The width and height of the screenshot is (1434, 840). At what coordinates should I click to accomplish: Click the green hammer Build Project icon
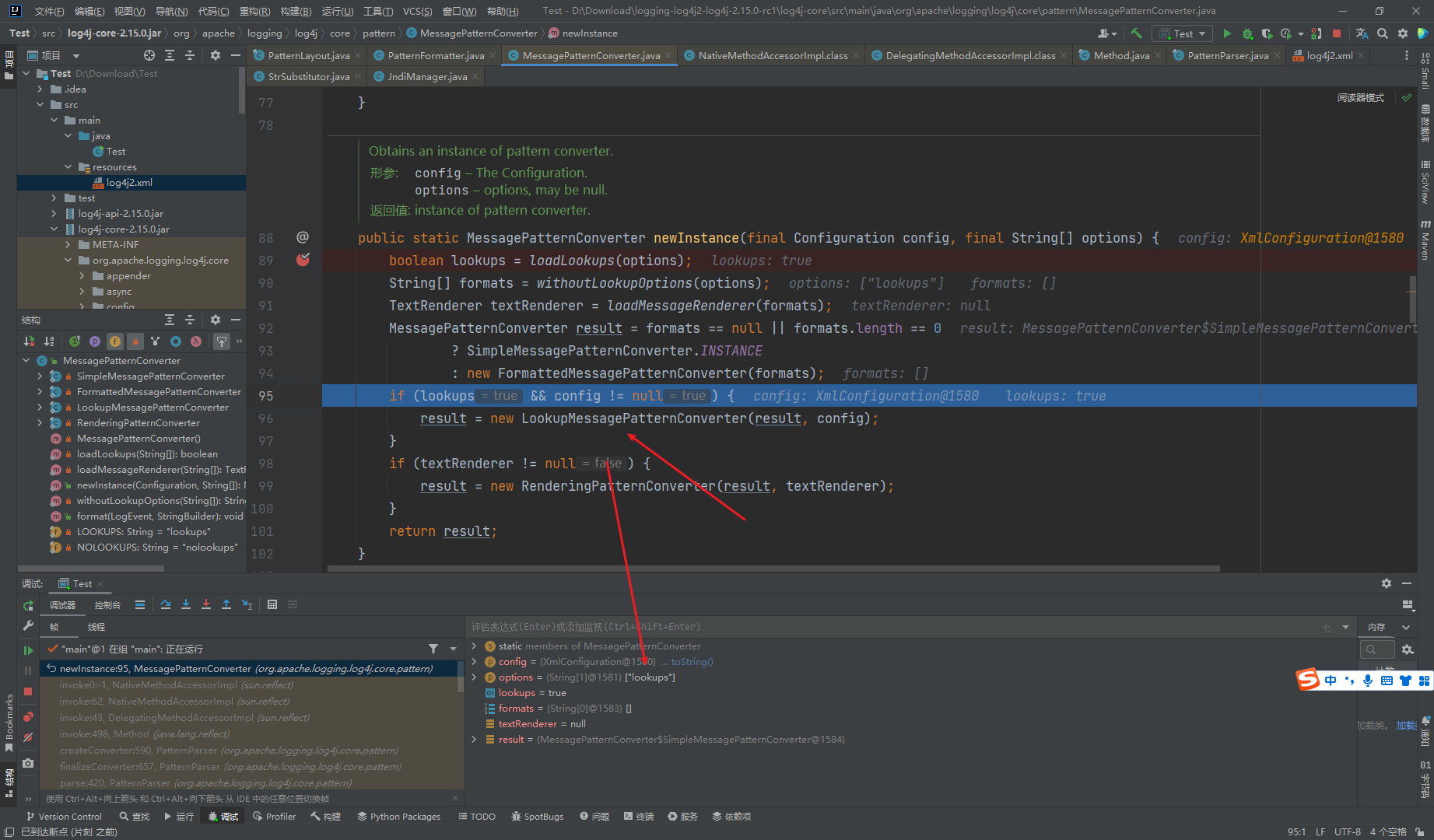coord(1136,33)
